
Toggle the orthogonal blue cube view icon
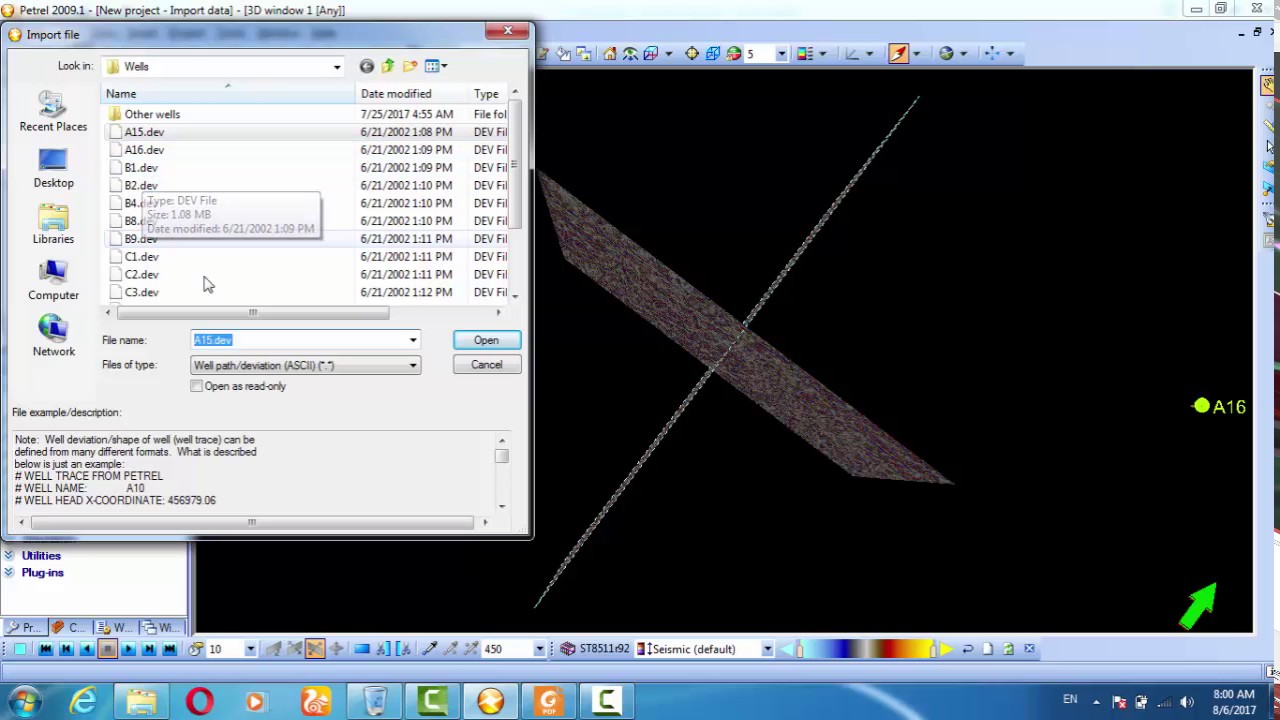pyautogui.click(x=712, y=54)
